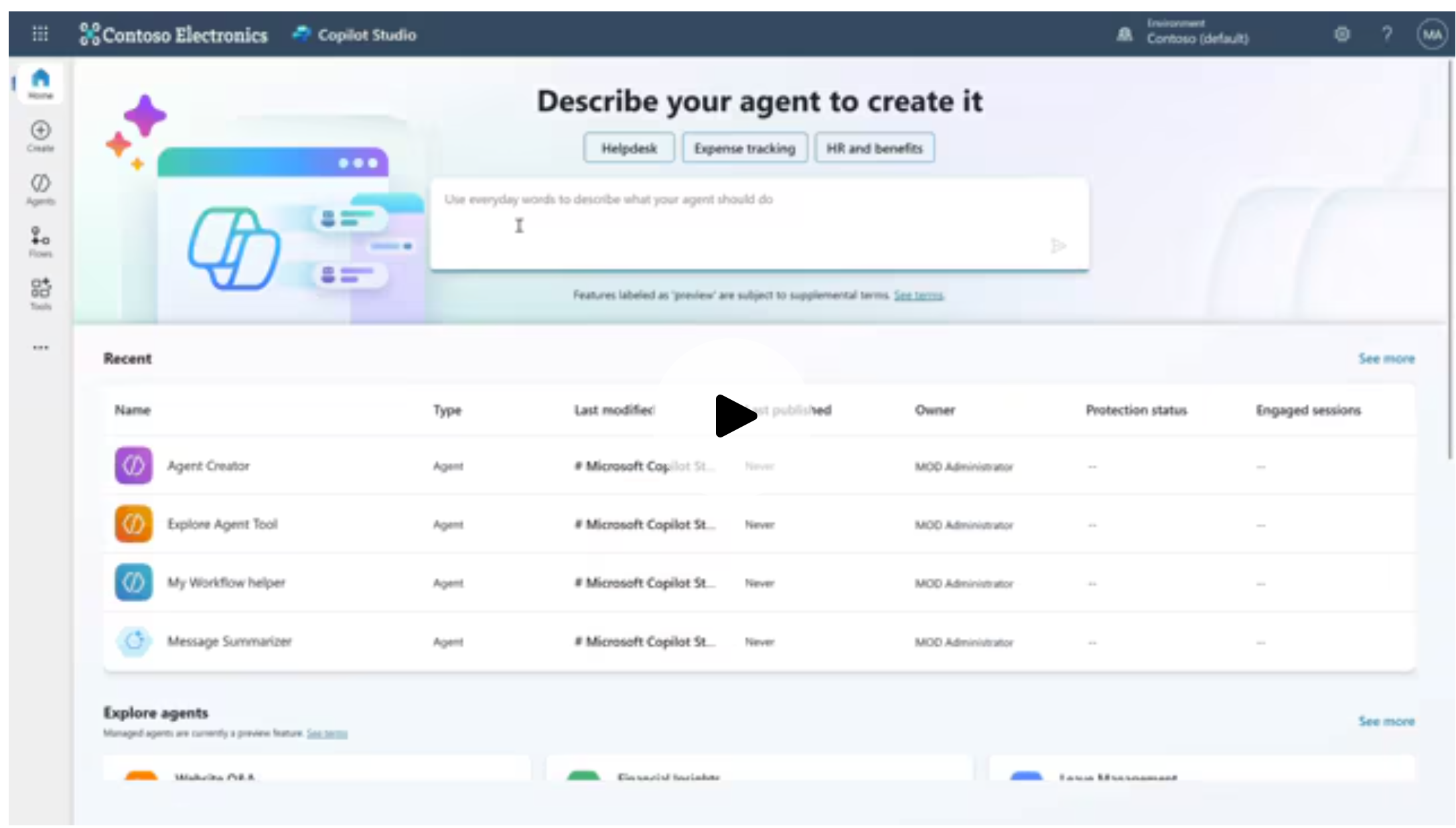Screen dimensions: 1456x828
Task: Click See more next to Explore agents
Action: pos(1386,721)
